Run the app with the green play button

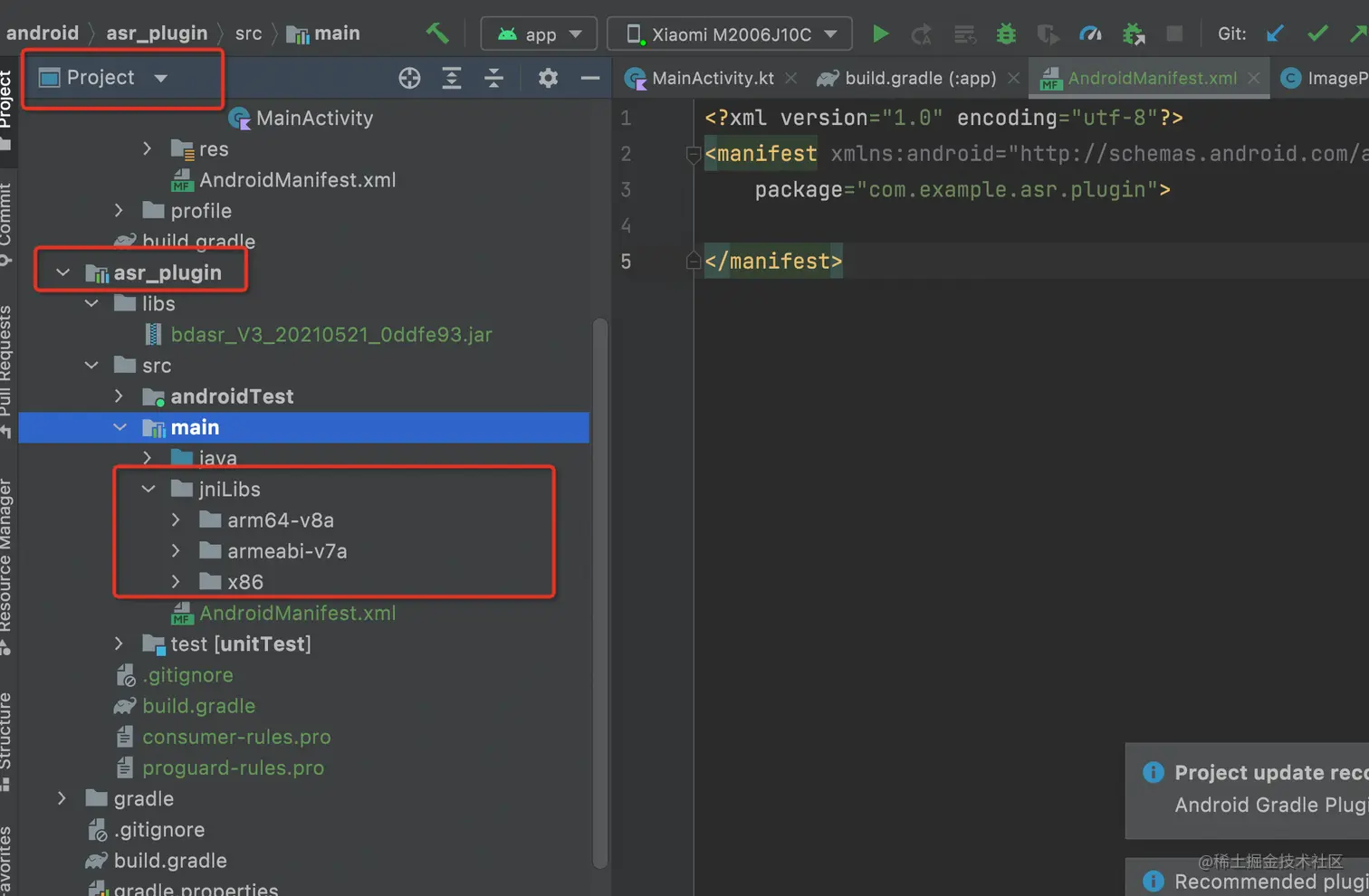880,34
